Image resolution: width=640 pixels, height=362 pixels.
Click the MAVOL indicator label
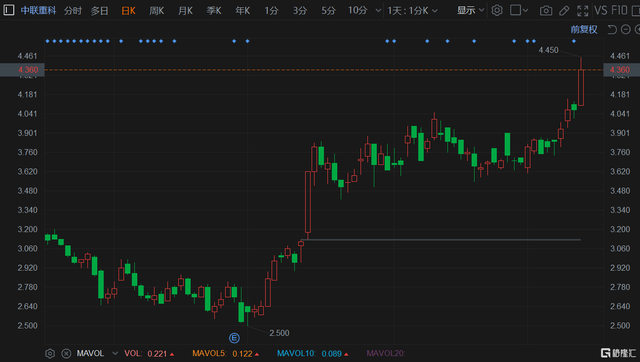91,353
